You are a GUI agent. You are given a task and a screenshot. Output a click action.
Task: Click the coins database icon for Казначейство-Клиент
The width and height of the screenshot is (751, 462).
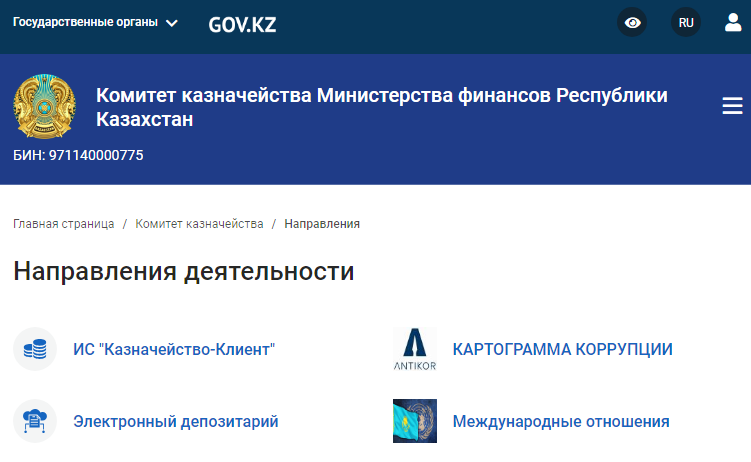(35, 350)
